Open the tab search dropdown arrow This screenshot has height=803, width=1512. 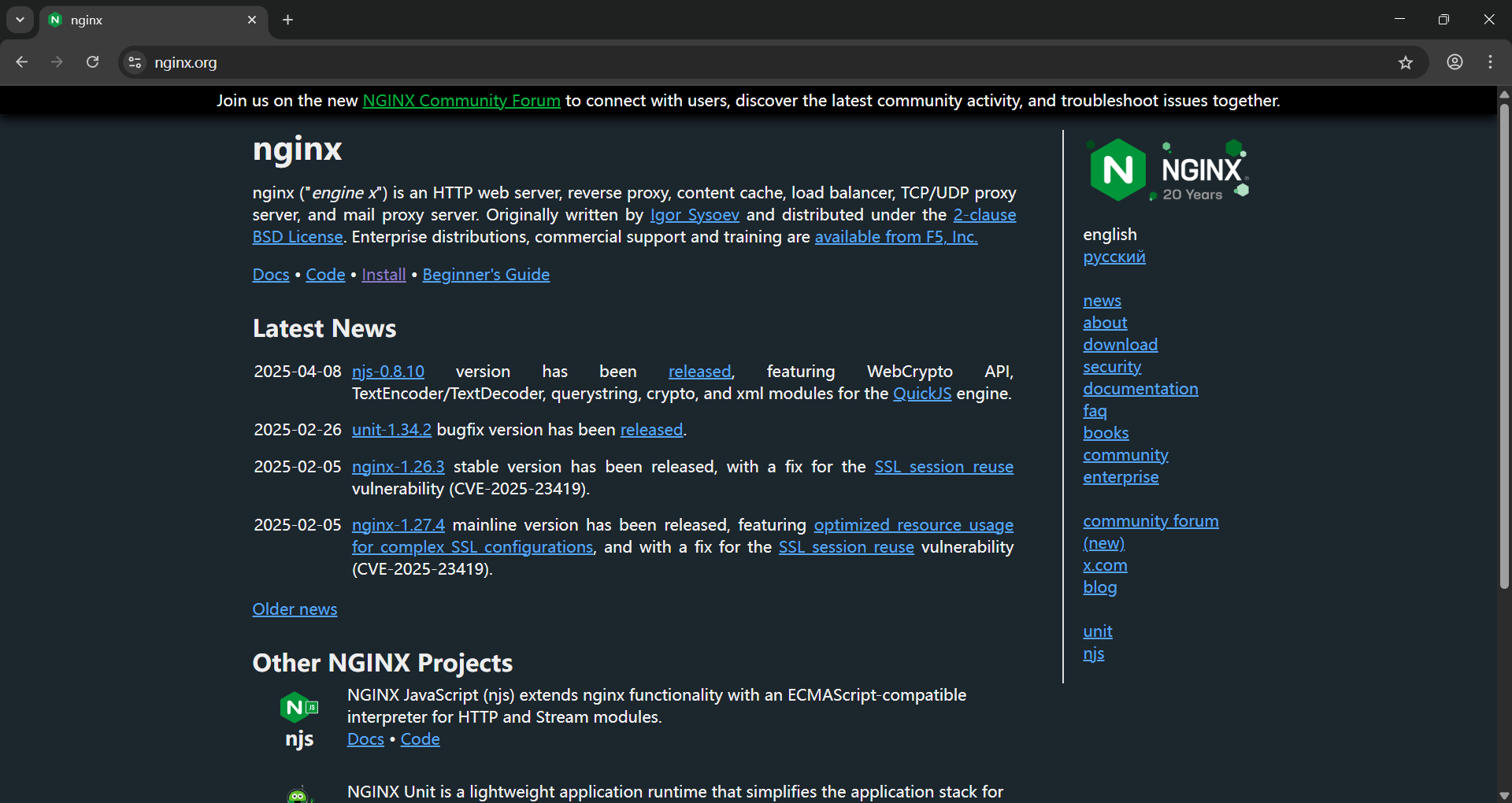tap(20, 20)
